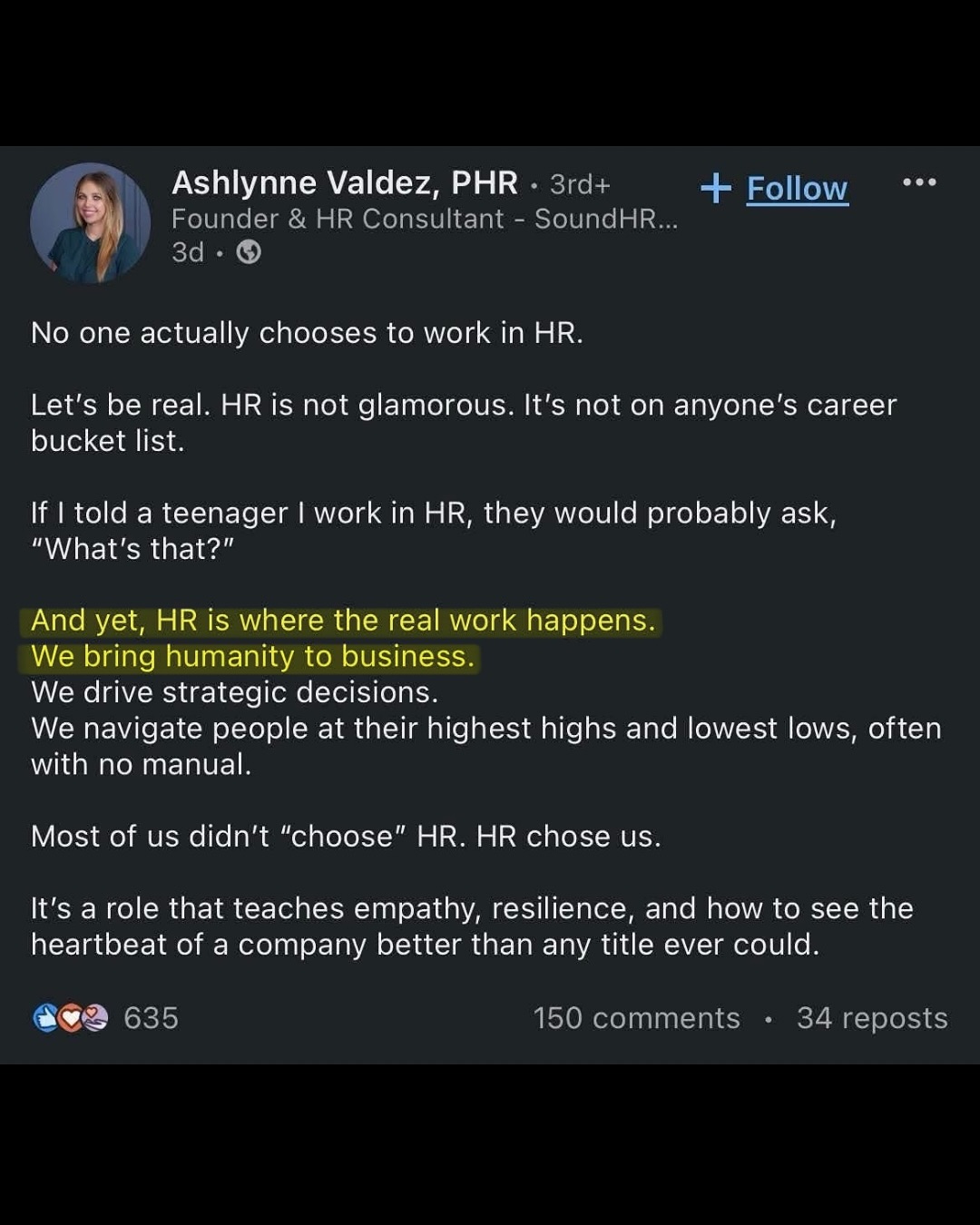The height and width of the screenshot is (1225, 980).
Task: Click highlighted 'We bring humanity to business'
Action: tap(252, 657)
